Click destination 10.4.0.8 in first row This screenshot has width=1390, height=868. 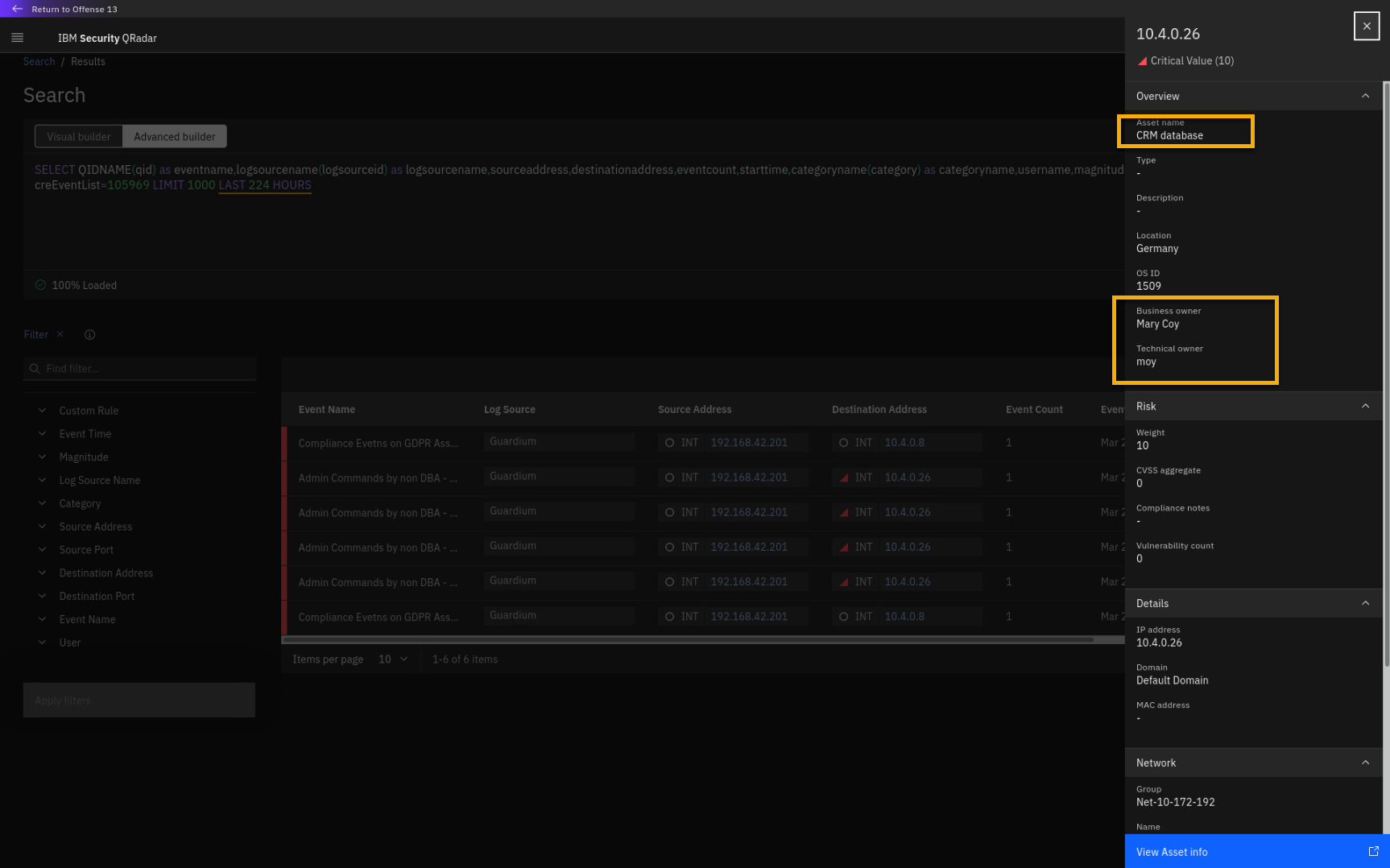(x=904, y=443)
